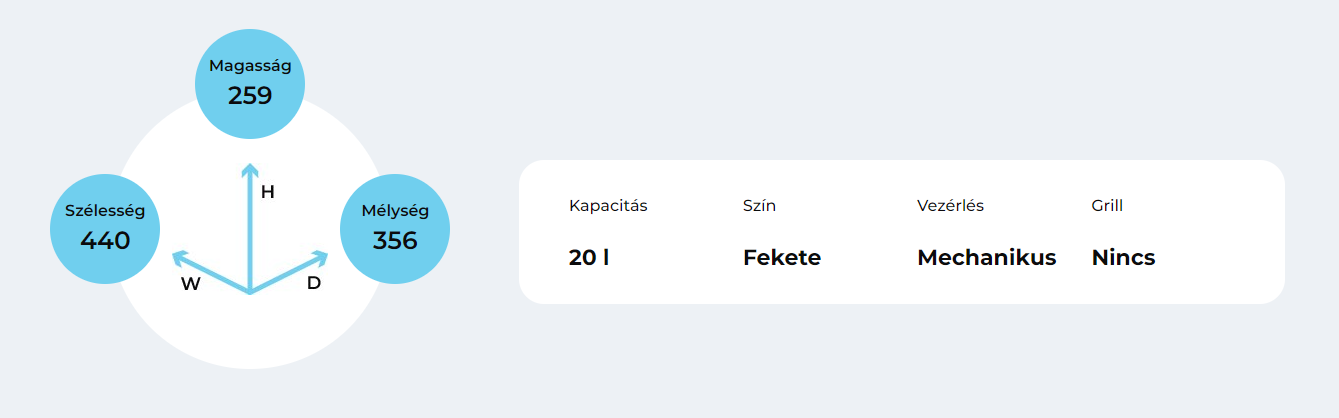Click the number 259 in the height circle
Screen dimensions: 1339x418
click(250, 96)
